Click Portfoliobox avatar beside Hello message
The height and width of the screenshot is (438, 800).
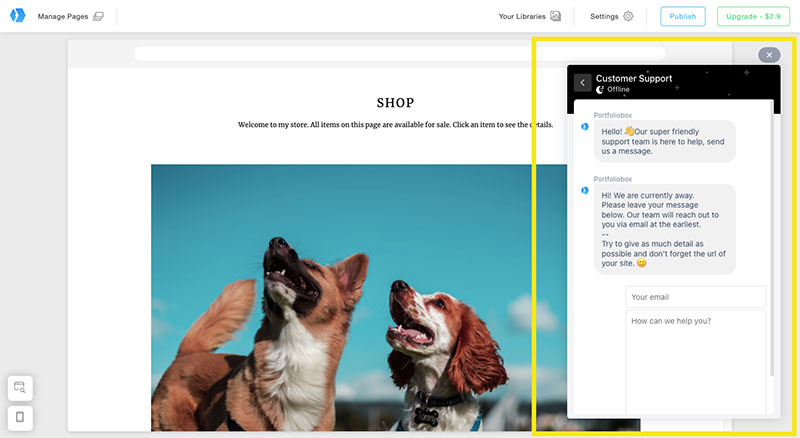pos(585,127)
